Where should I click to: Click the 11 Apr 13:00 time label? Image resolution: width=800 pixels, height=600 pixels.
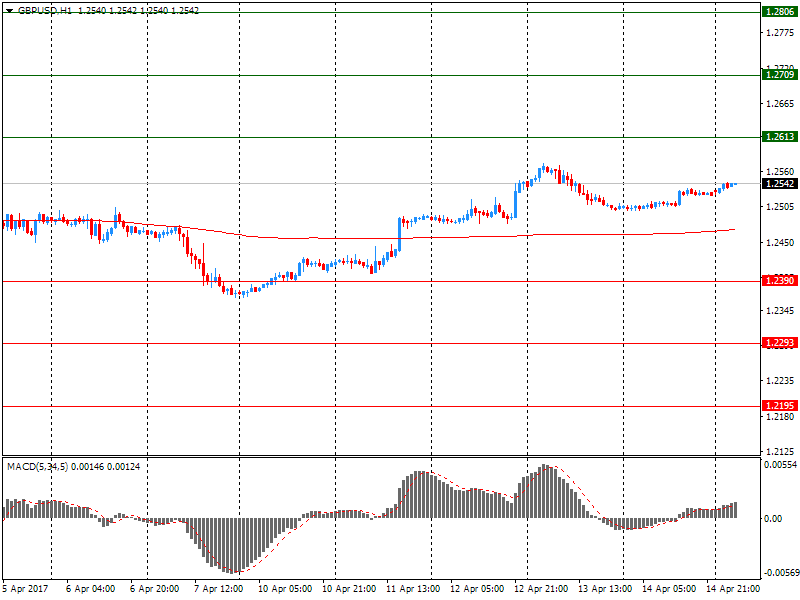pos(413,589)
